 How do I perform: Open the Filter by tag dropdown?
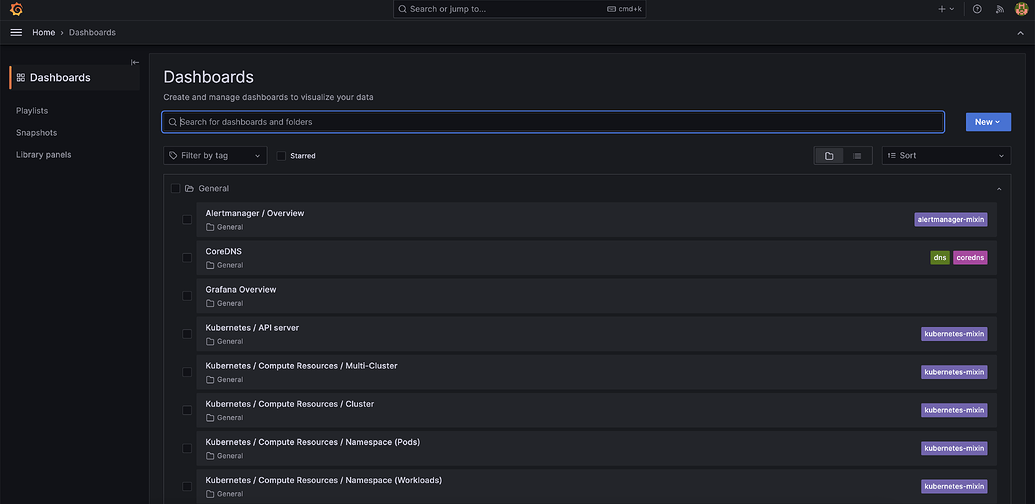215,156
